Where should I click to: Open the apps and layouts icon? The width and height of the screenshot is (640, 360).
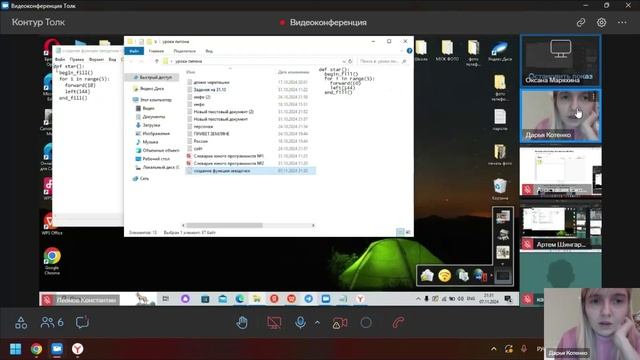pos(21,322)
